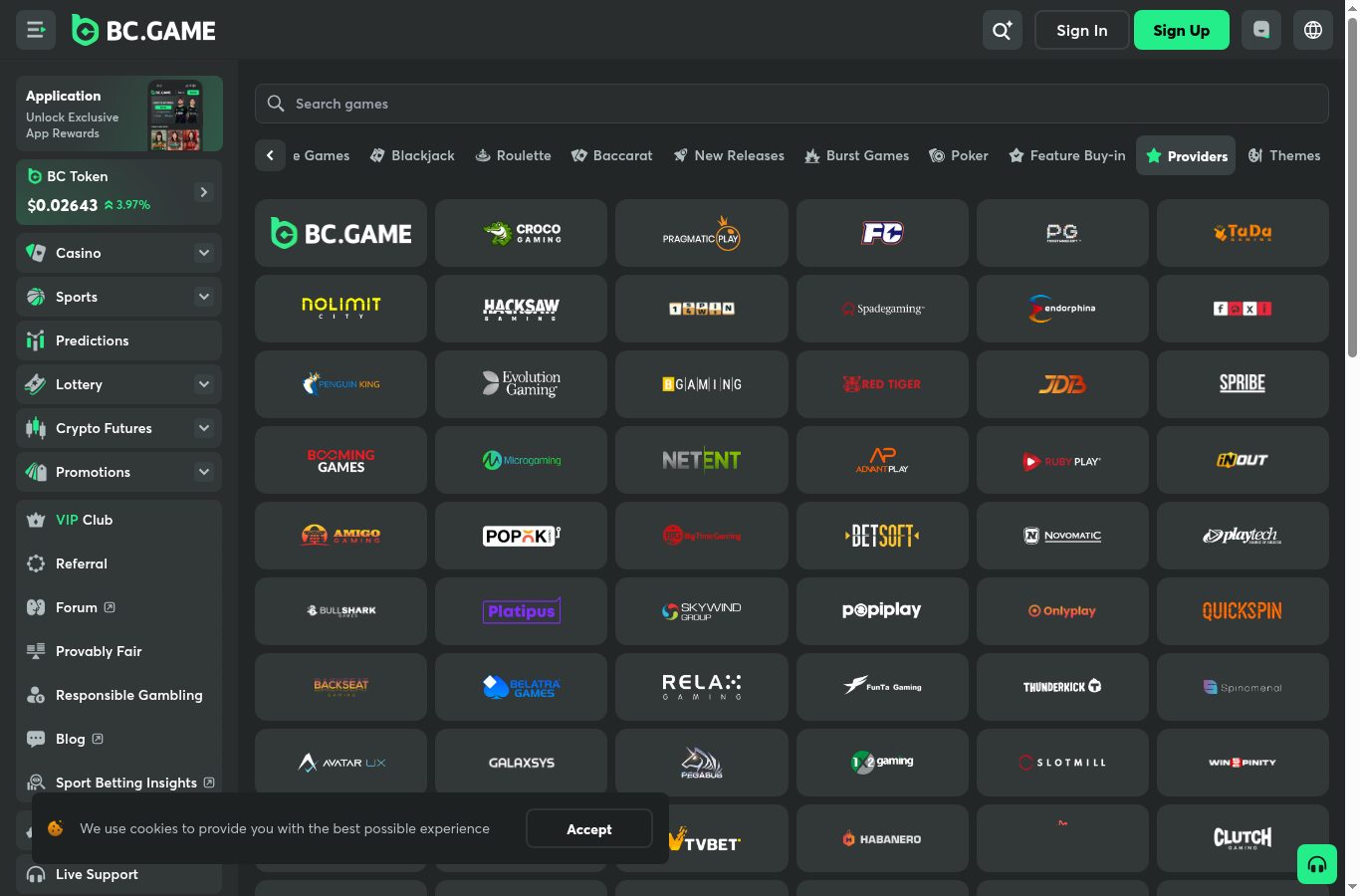
Task: Select the Spadegaming provider tile
Action: (882, 309)
